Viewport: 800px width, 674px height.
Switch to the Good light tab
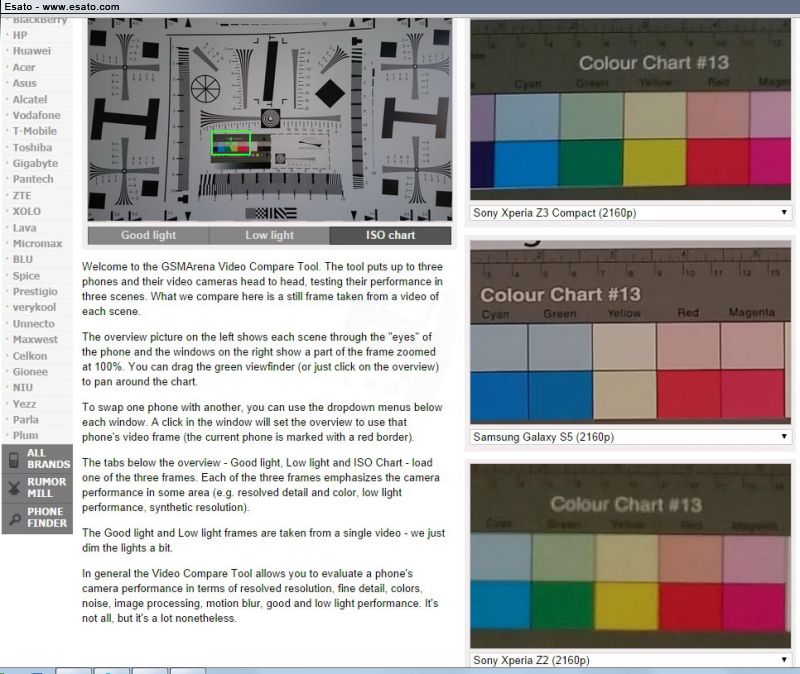point(148,235)
